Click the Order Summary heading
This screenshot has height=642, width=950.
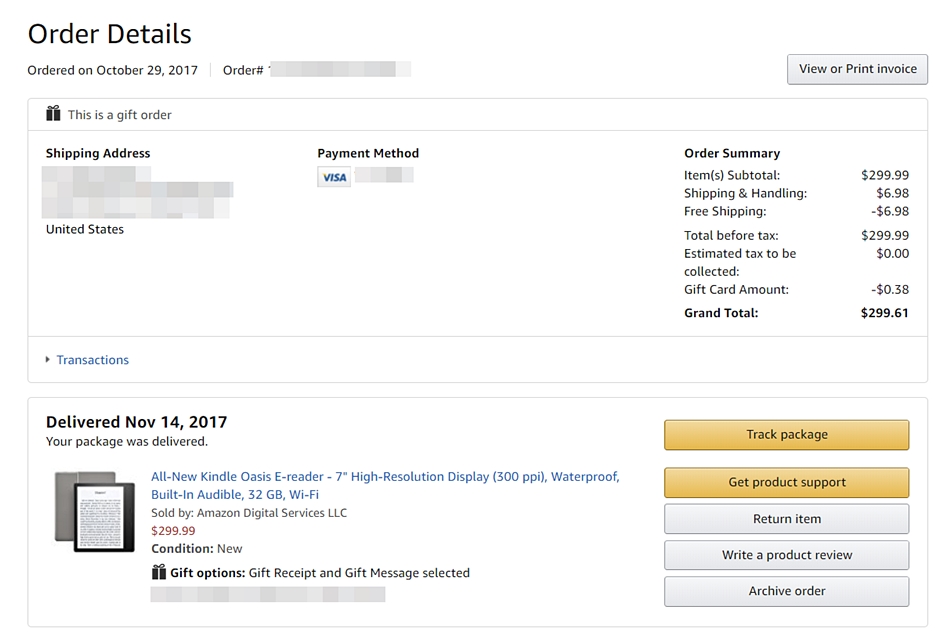click(x=732, y=153)
